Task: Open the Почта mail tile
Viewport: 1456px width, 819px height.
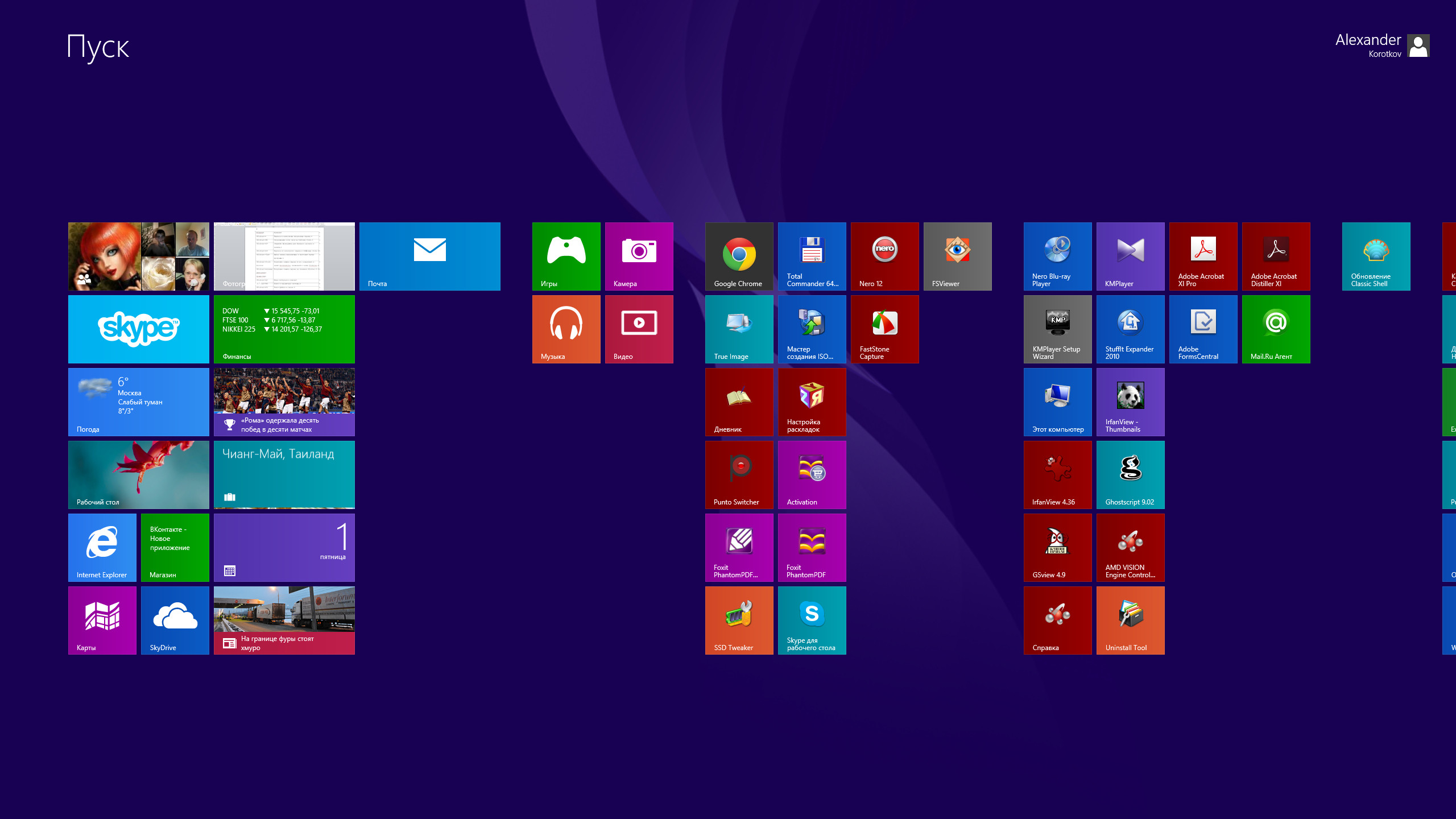Action: [429, 256]
